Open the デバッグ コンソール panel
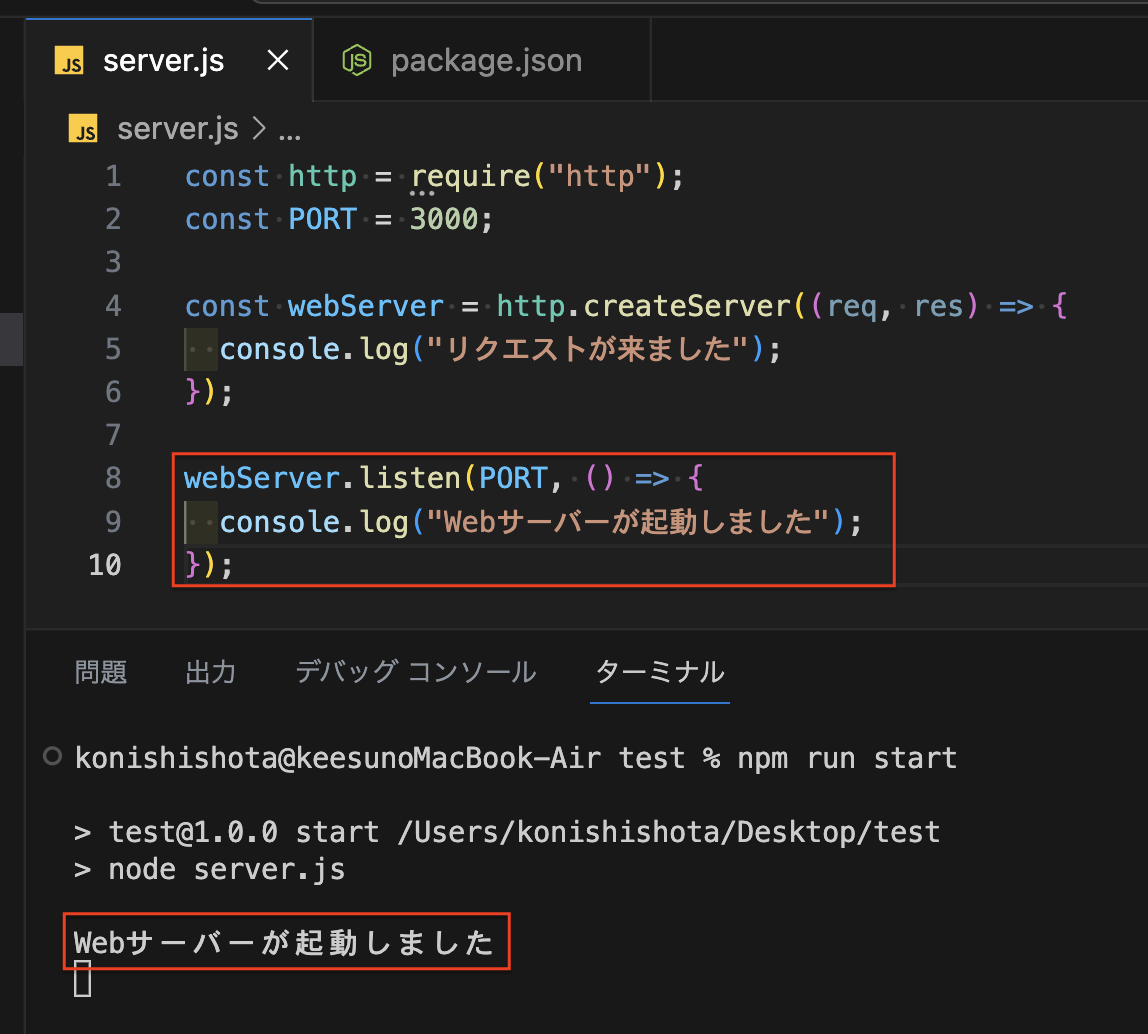Screen dimensions: 1148x1034 [x=415, y=672]
